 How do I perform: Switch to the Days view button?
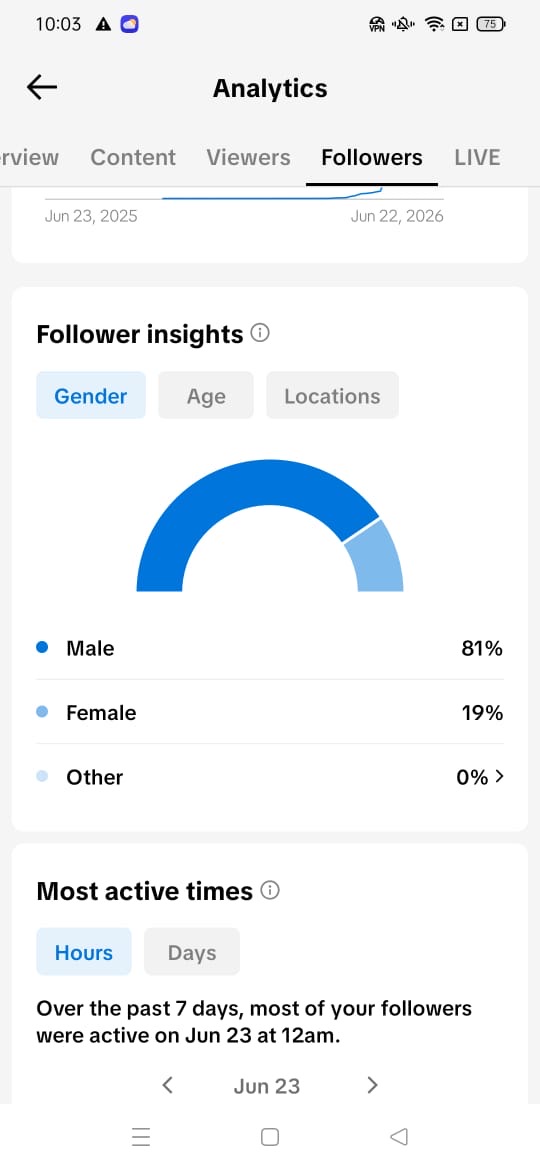tap(192, 952)
